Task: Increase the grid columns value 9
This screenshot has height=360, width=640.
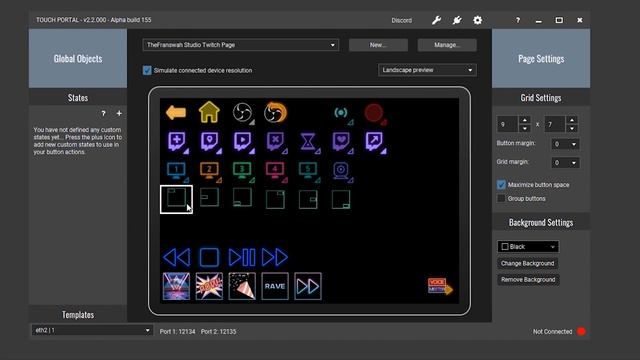Action: click(x=524, y=120)
